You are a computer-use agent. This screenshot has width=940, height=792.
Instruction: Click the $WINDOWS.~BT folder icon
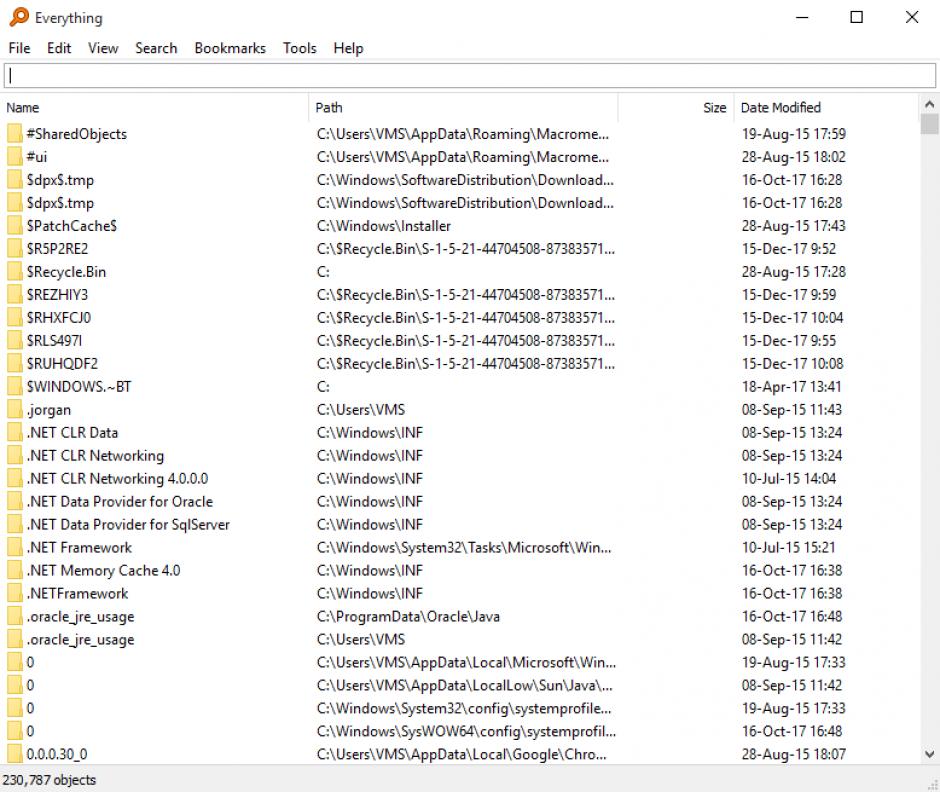click(14, 387)
